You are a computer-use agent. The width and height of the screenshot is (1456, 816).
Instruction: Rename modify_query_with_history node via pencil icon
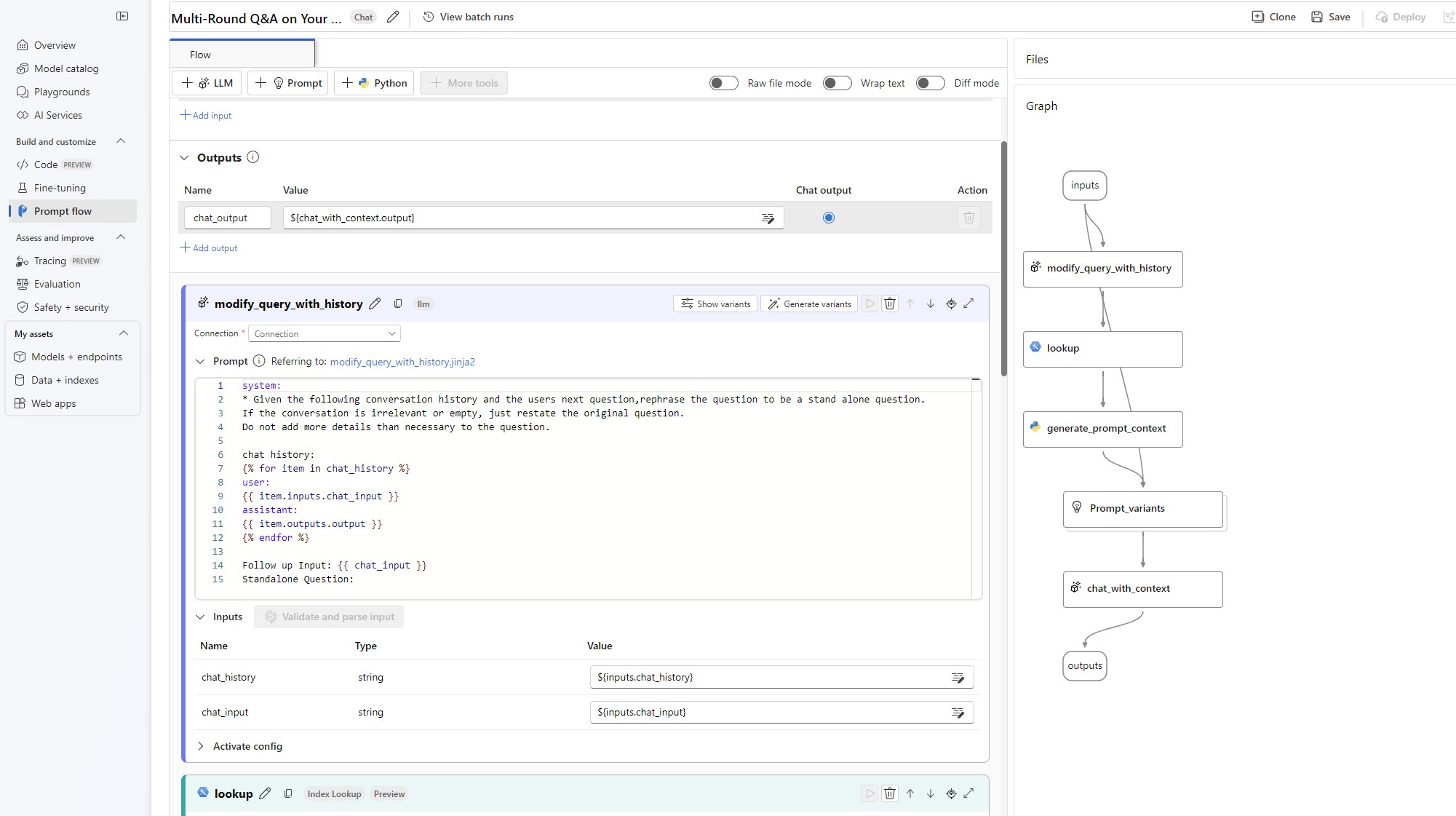pyautogui.click(x=375, y=304)
